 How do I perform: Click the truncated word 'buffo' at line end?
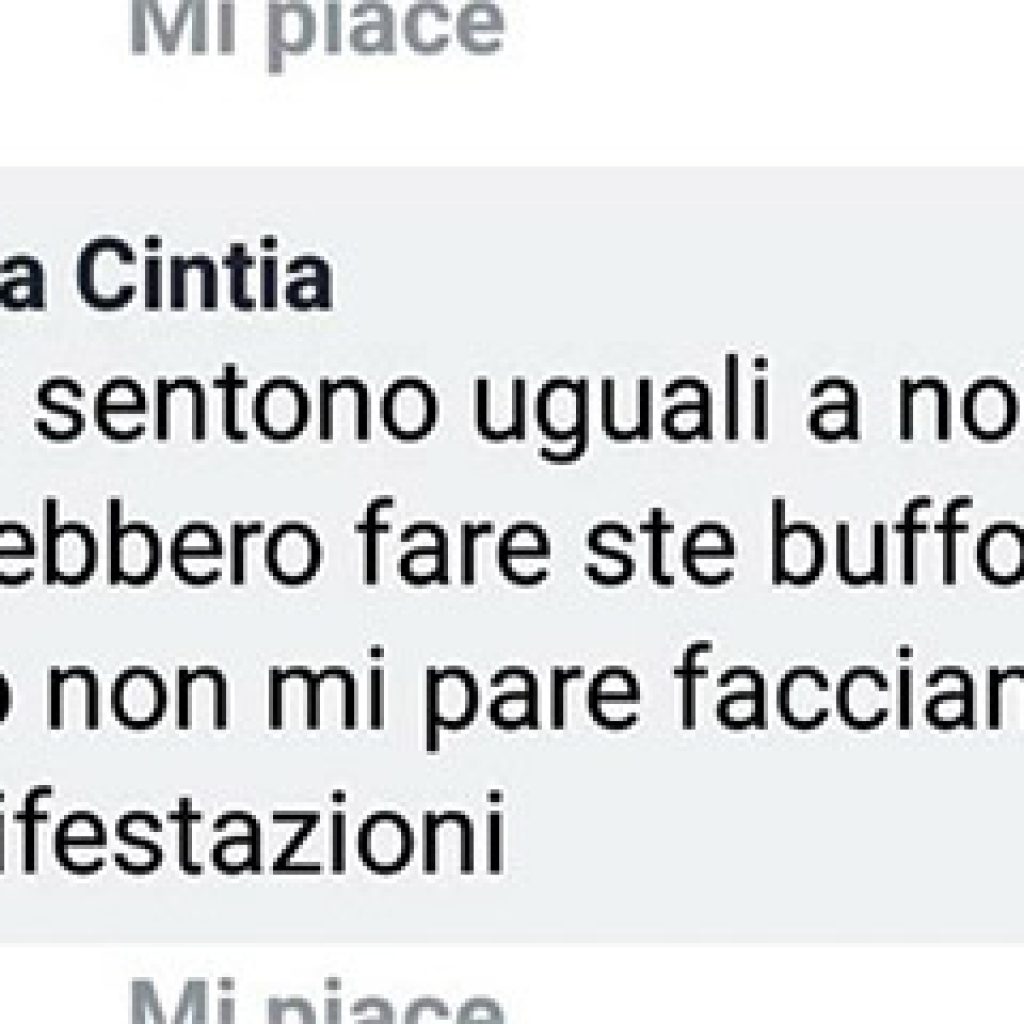[x=897, y=544]
